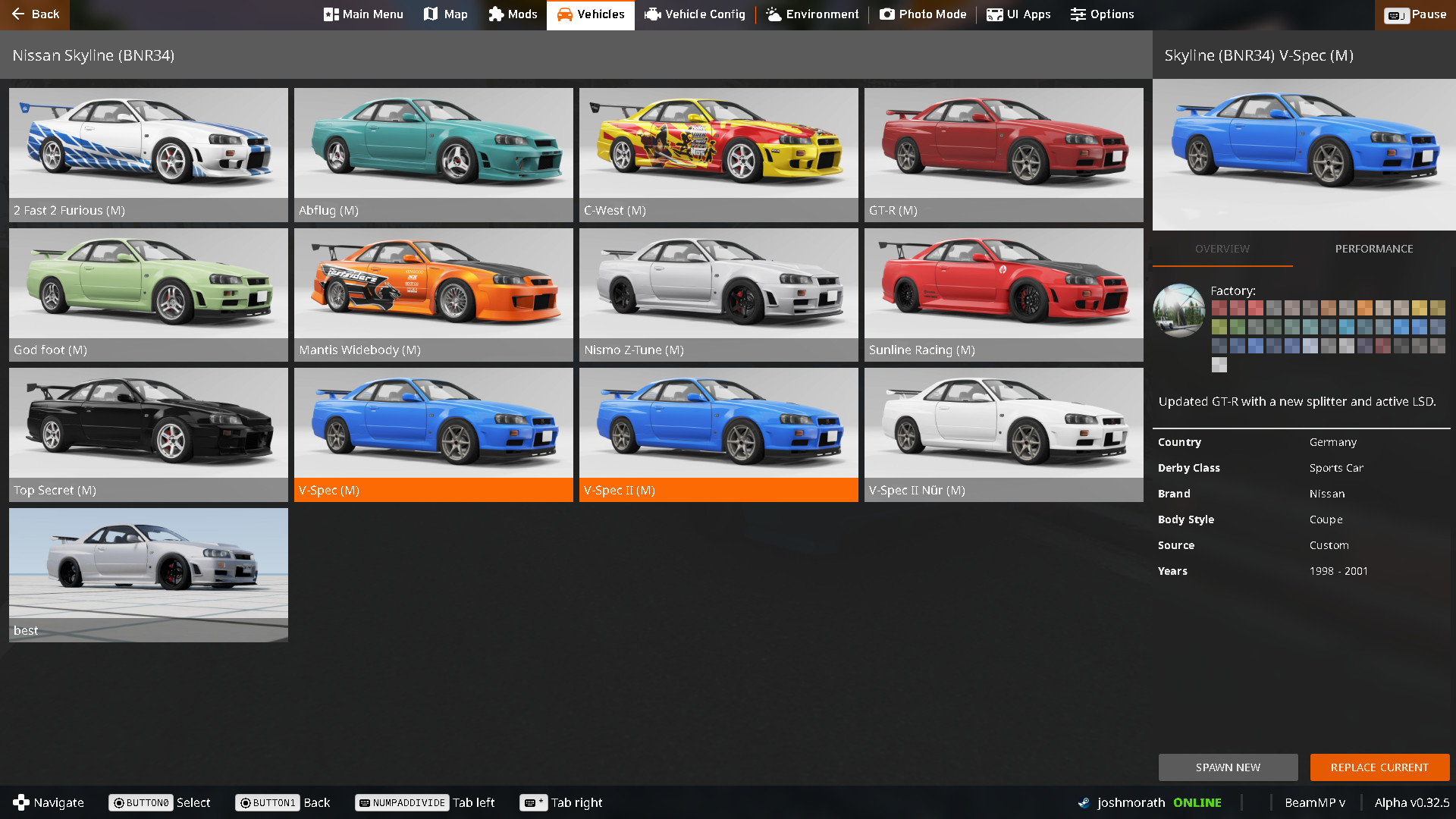
Task: Open the Main Menu
Action: tap(363, 14)
